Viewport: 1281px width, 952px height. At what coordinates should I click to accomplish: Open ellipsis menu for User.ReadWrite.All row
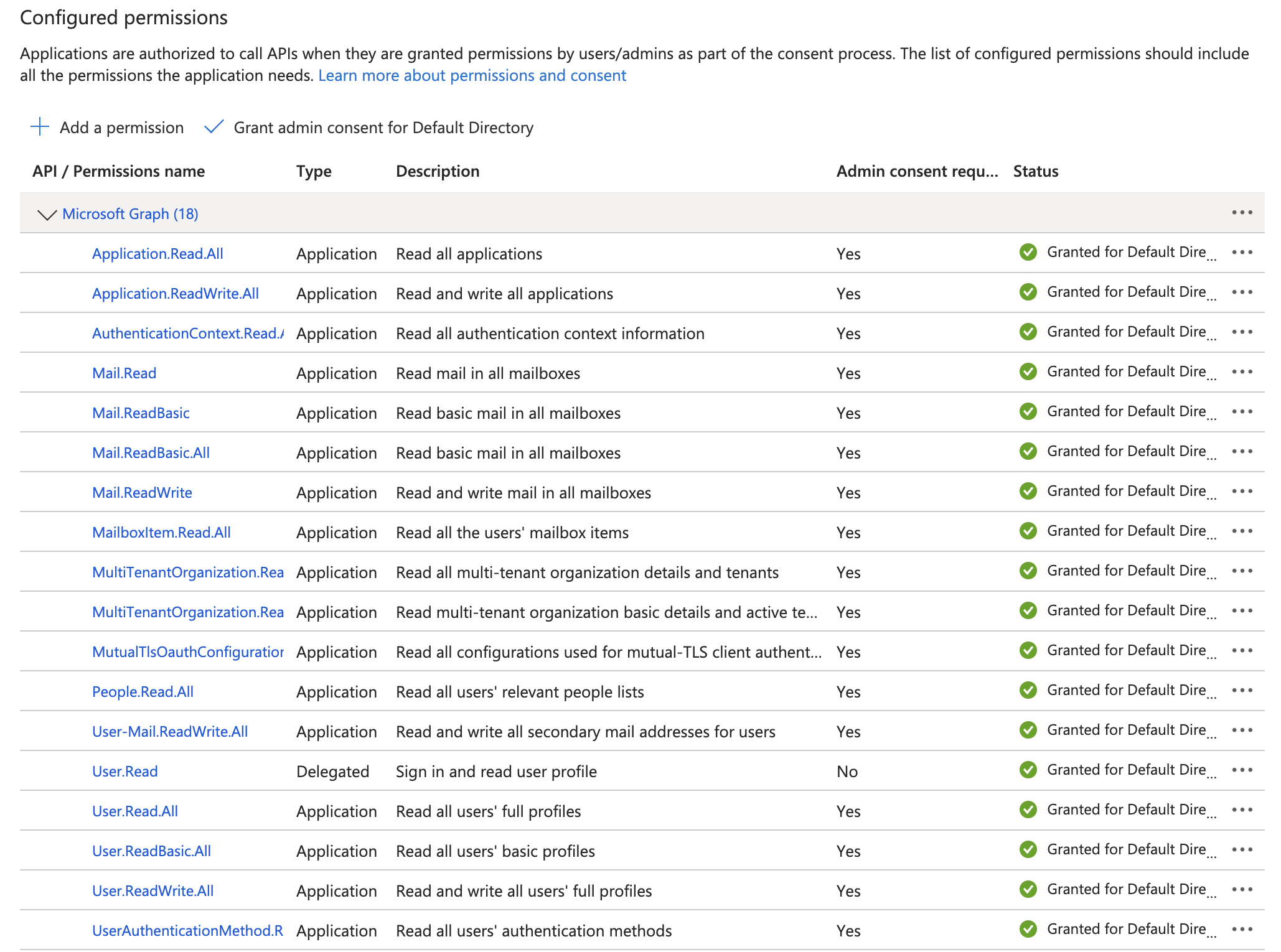point(1242,890)
